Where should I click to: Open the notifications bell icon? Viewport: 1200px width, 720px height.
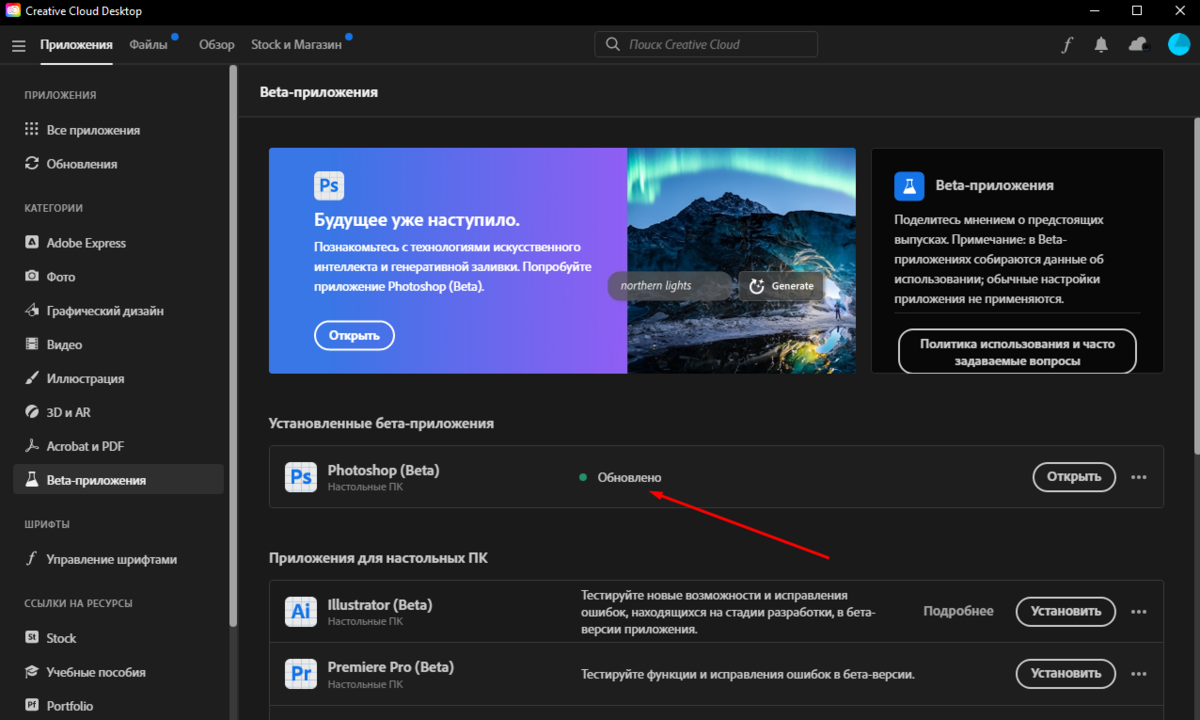[1101, 45]
